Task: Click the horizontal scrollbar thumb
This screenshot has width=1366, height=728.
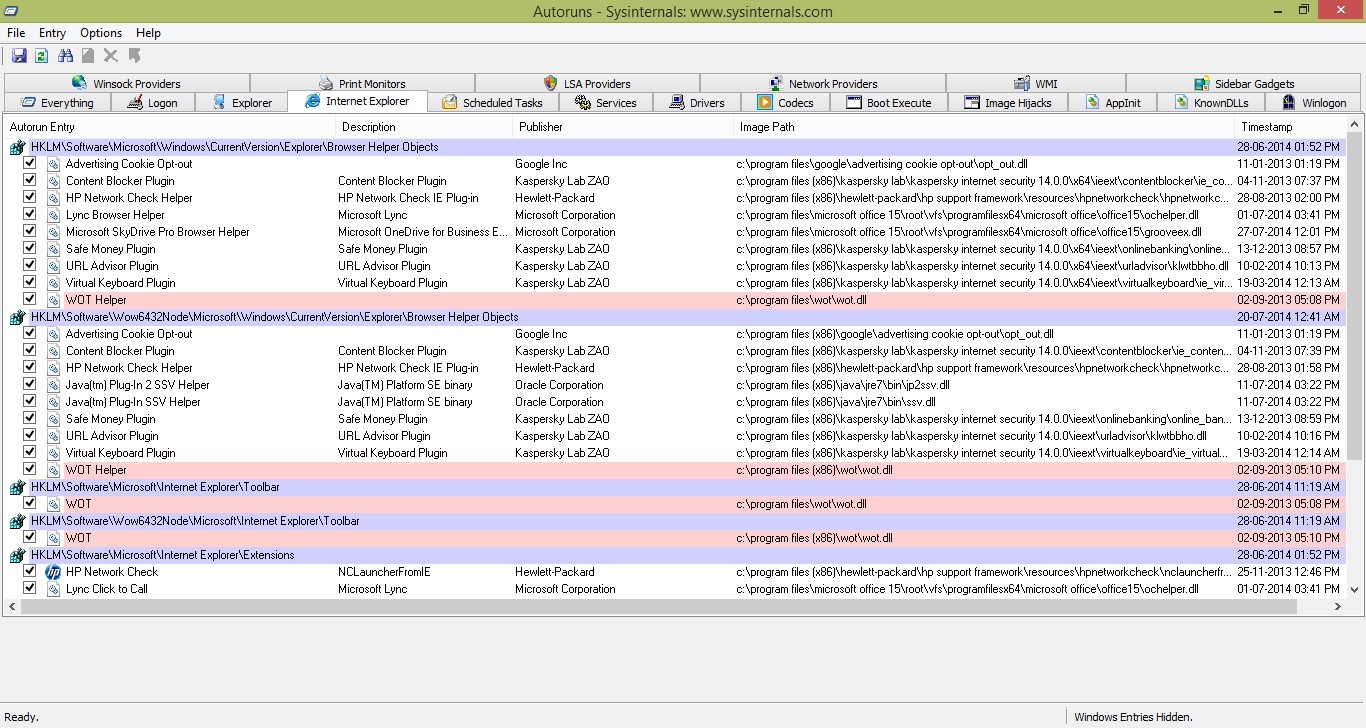Action: coord(660,607)
